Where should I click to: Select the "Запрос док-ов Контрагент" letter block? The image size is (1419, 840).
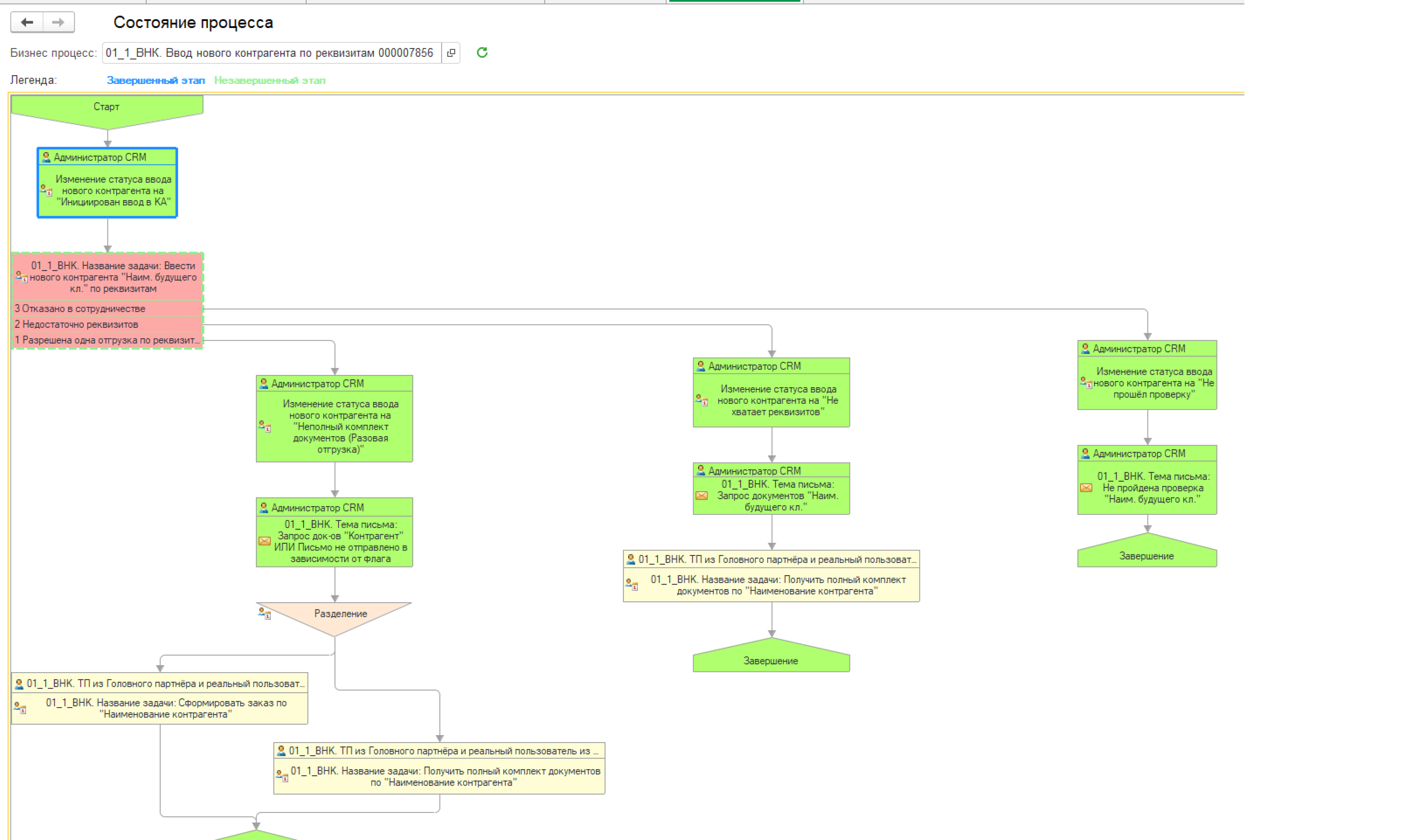coord(334,533)
